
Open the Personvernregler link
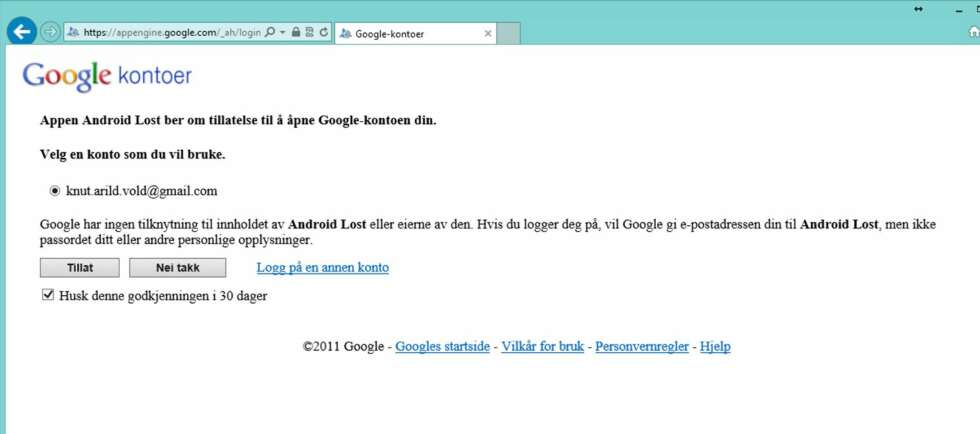click(x=642, y=346)
